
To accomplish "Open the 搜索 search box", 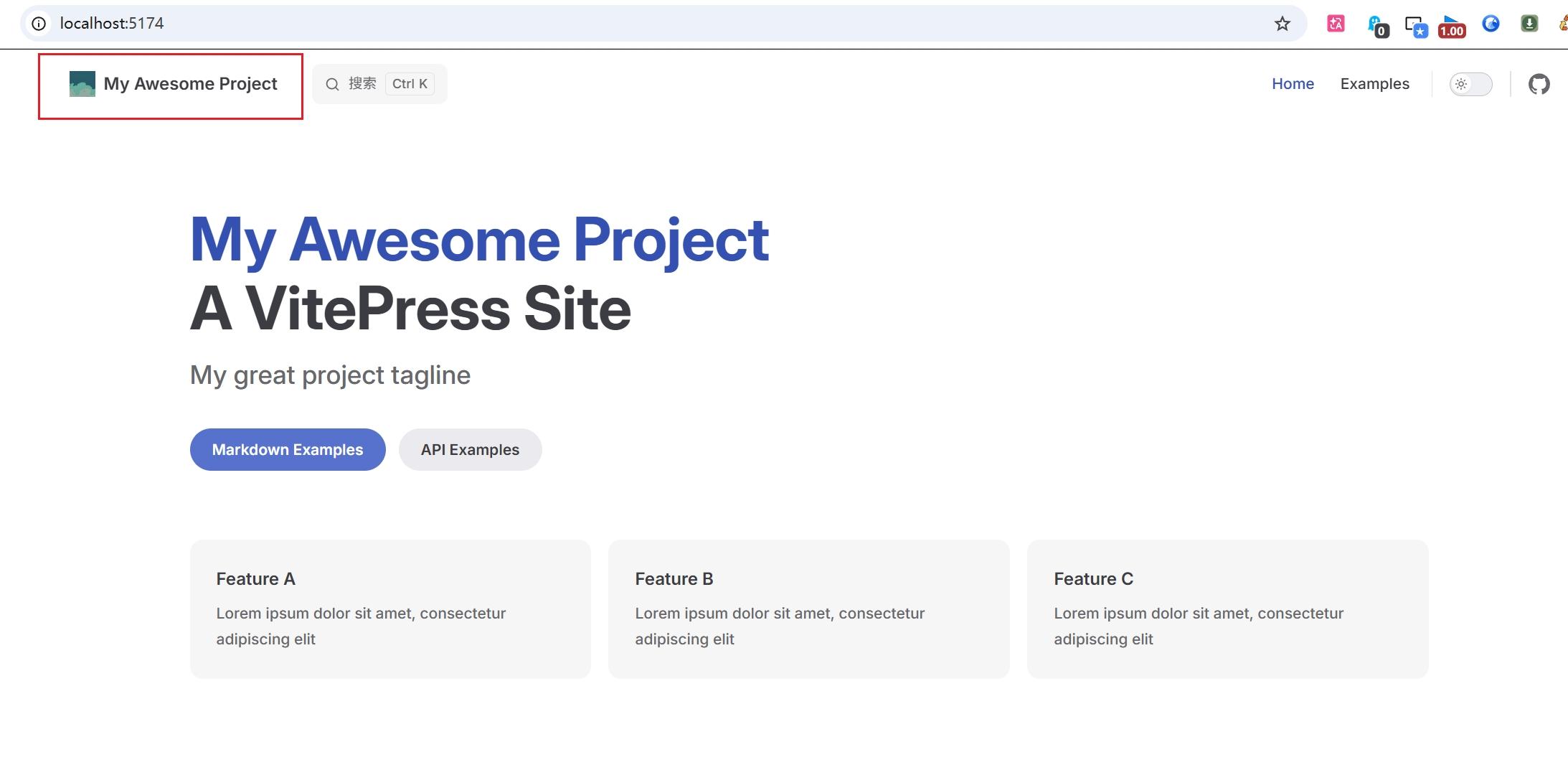I will tap(379, 84).
